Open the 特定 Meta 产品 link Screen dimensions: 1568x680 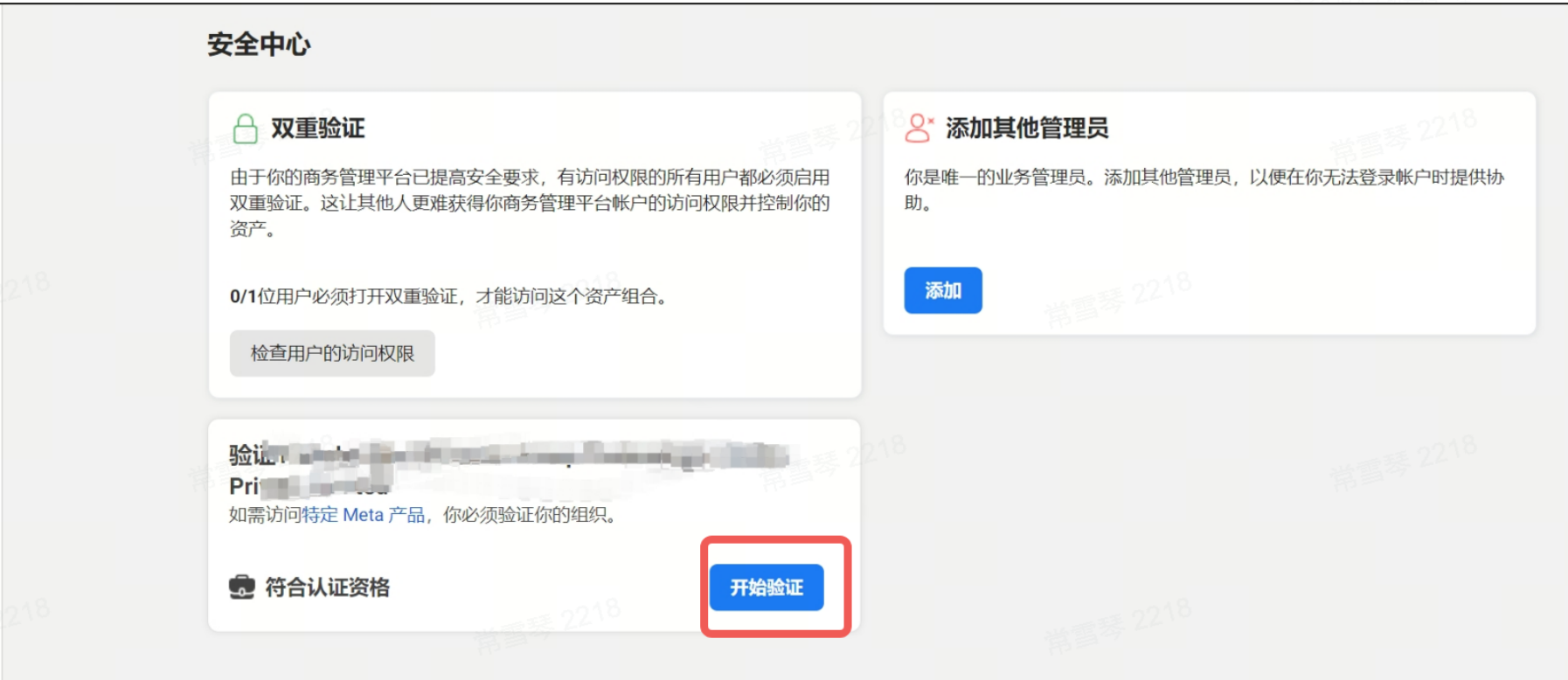(364, 515)
